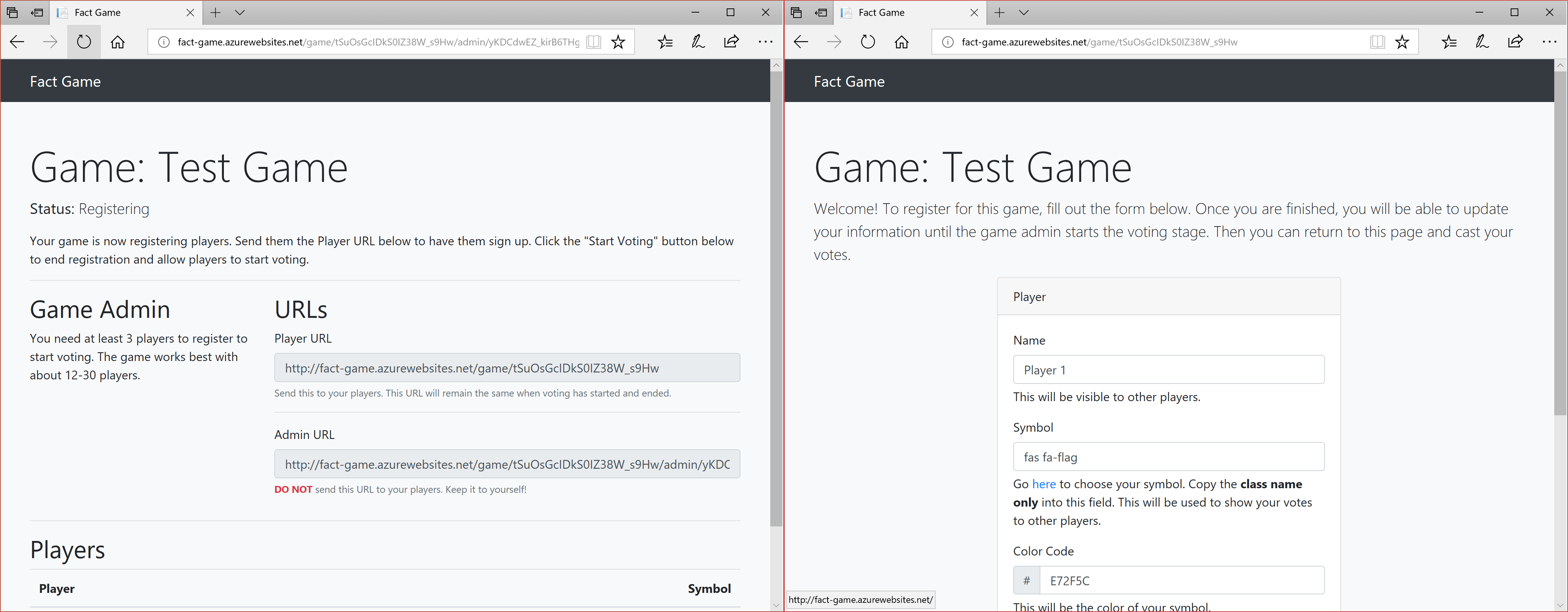This screenshot has height=612, width=1568.
Task: Click the right window vertical scrollbar thumb
Action: [x=1560, y=243]
